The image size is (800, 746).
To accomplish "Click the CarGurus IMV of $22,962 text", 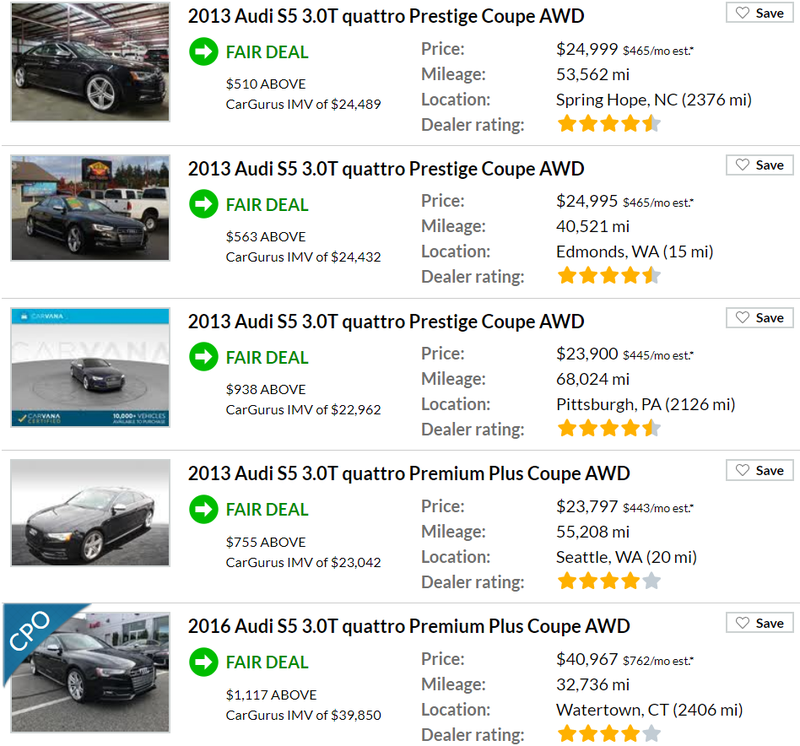I will point(304,410).
